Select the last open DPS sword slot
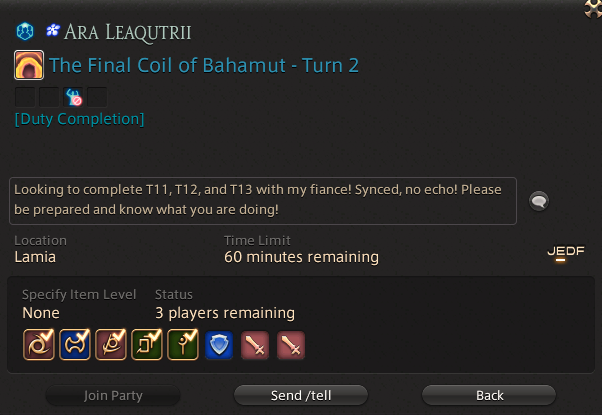 coord(291,345)
